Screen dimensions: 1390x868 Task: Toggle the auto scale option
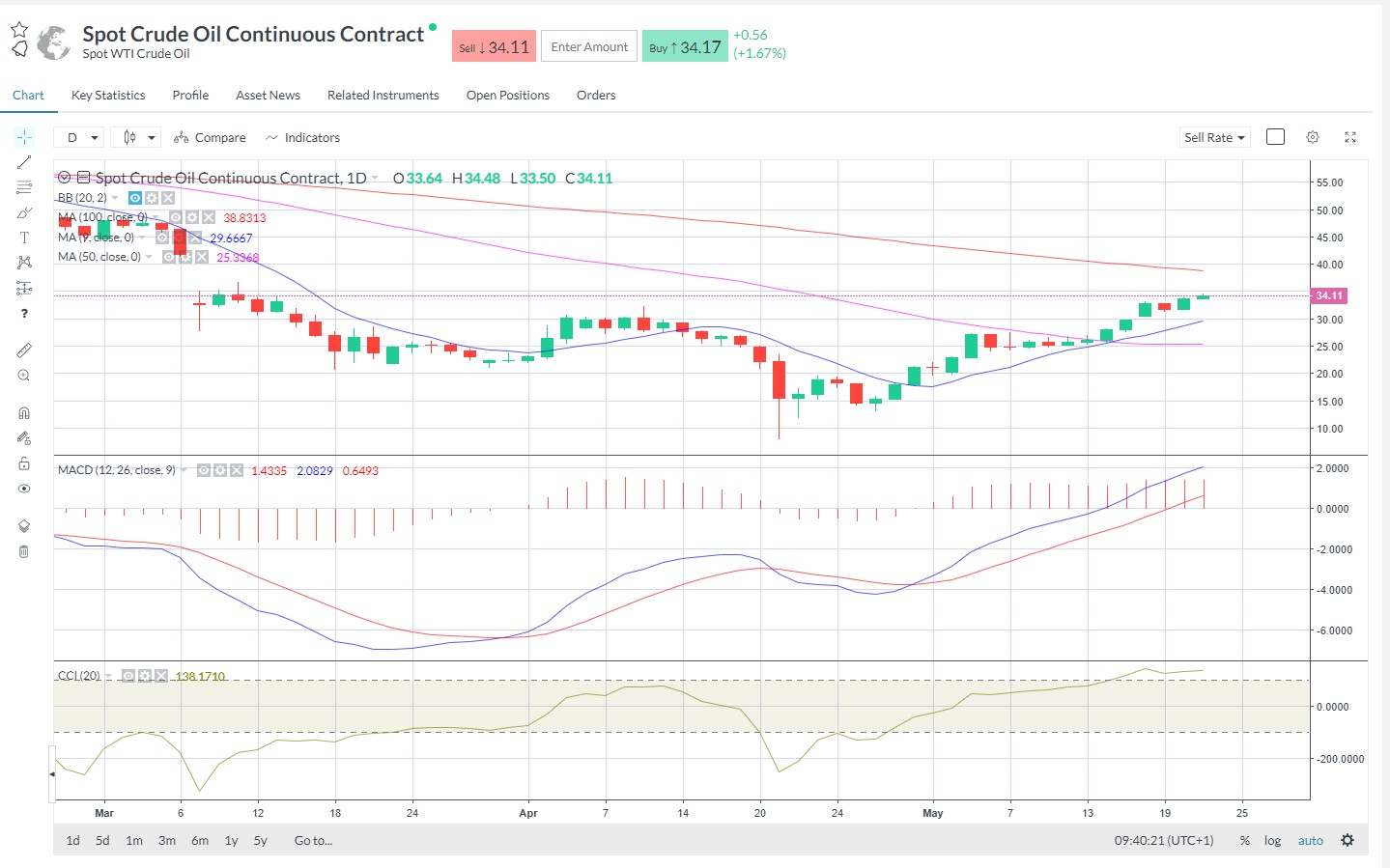pyautogui.click(x=1310, y=841)
